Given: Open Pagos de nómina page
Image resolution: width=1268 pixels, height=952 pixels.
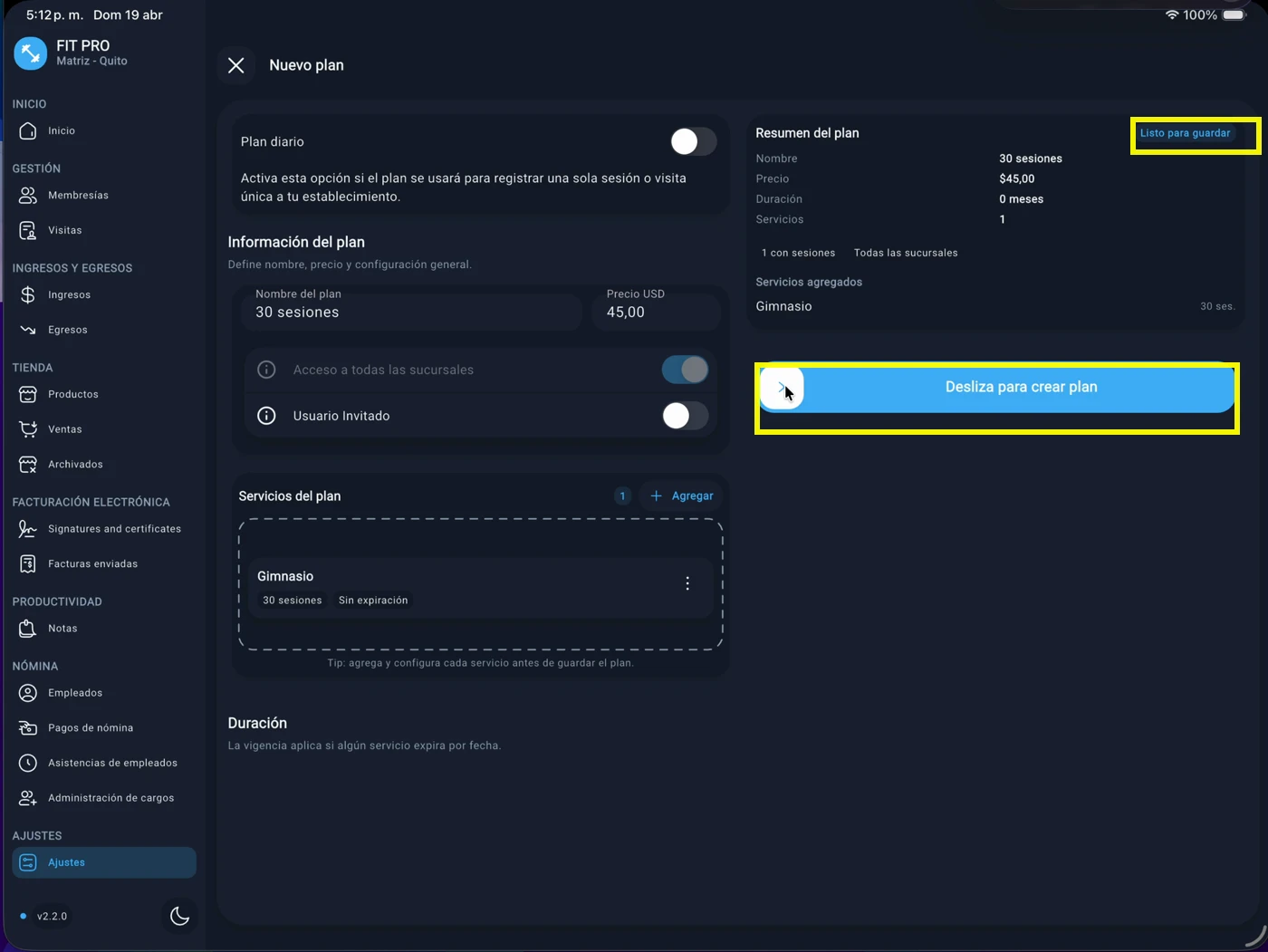Looking at the screenshot, I should tap(90, 727).
